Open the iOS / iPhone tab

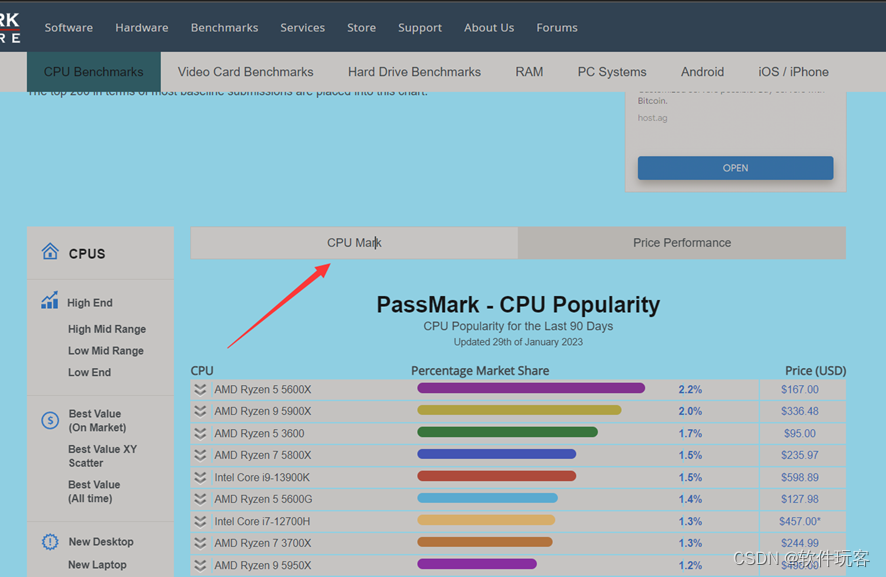793,72
